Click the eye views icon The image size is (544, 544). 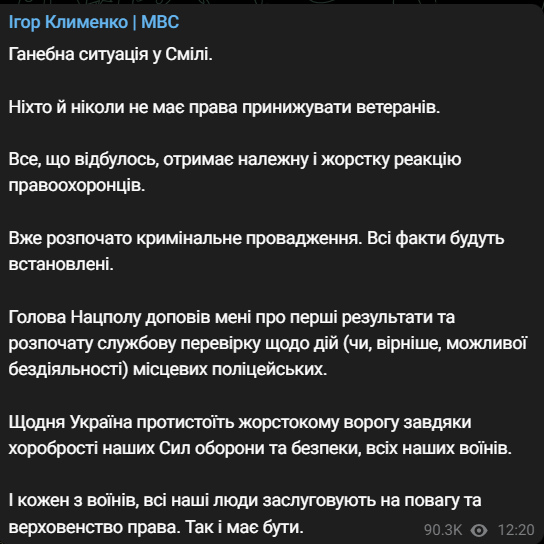(x=479, y=530)
